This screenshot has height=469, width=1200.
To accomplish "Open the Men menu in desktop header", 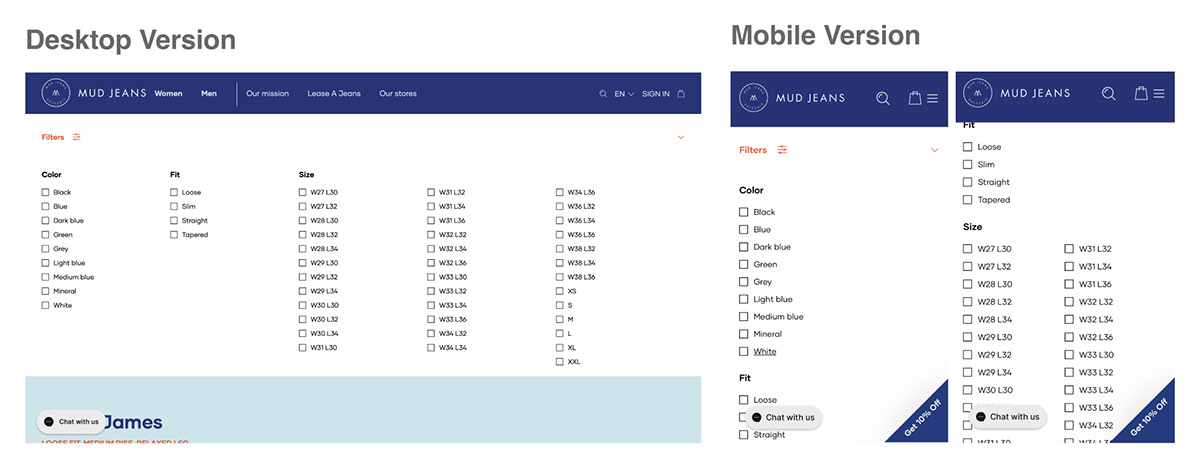I will [208, 94].
